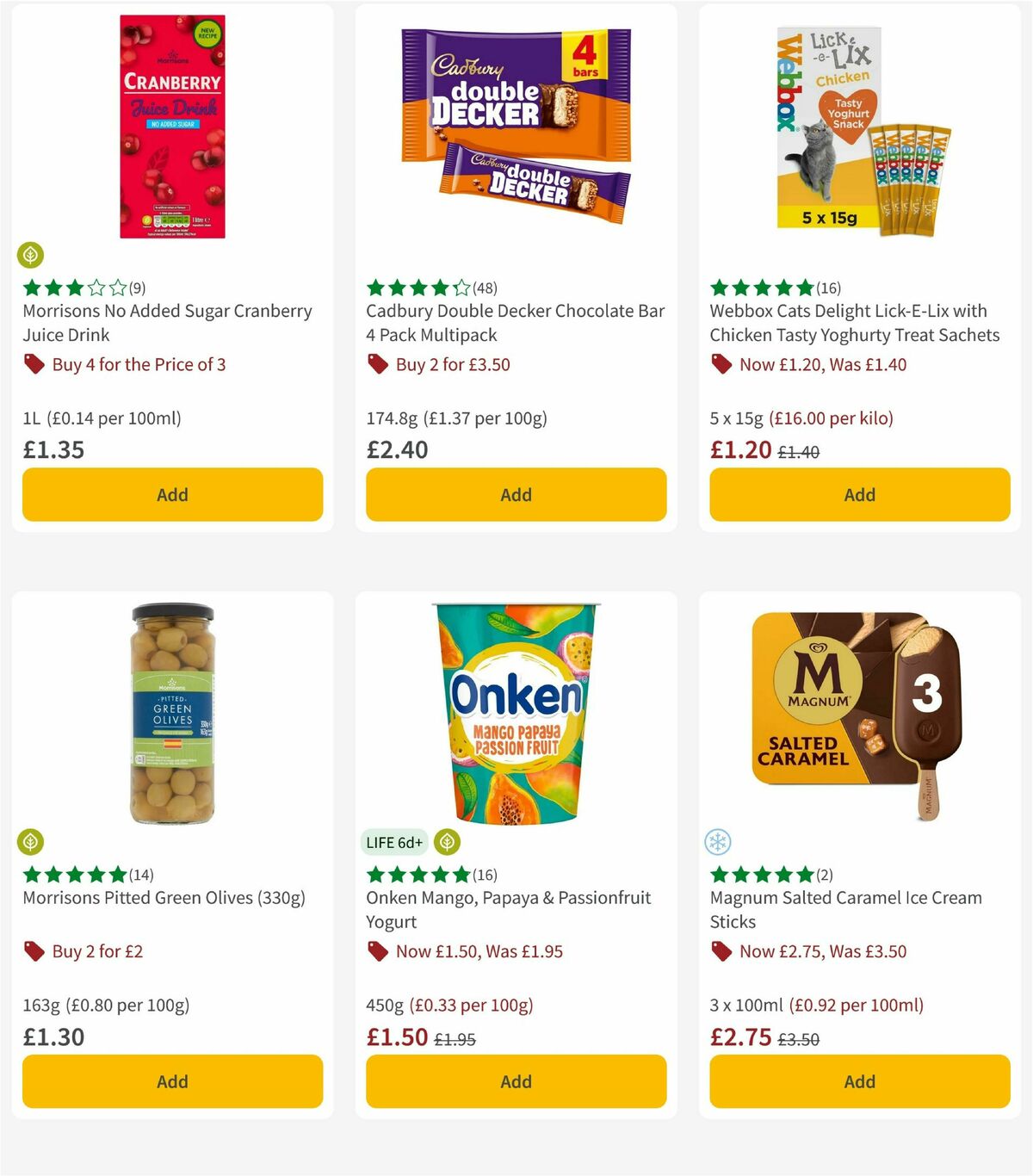1033x1176 pixels.
Task: Add Magnum Salted Caramel Ice Cream Sticks to basket
Action: click(858, 1081)
